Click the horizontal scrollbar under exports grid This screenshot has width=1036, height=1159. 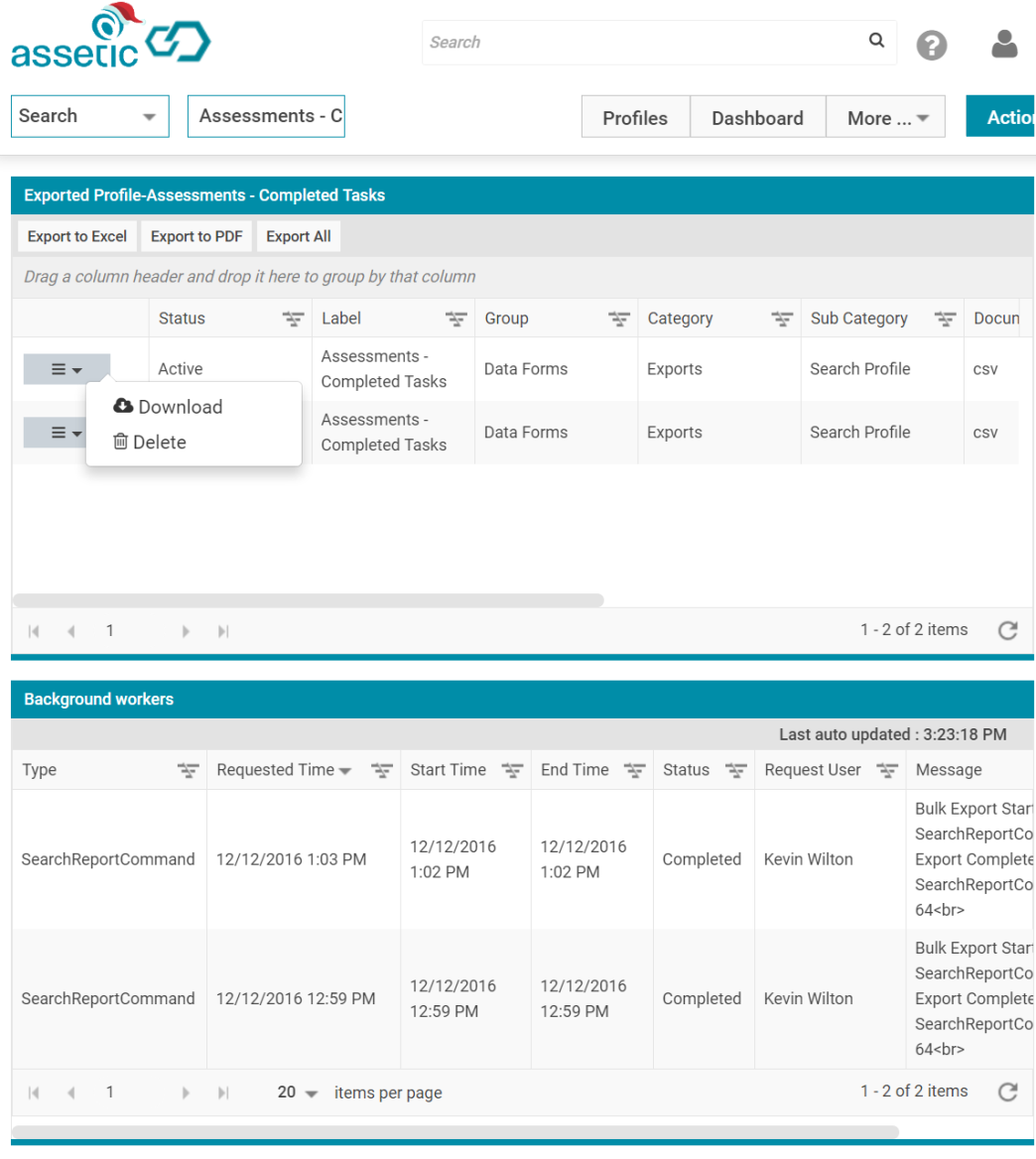coord(309,600)
